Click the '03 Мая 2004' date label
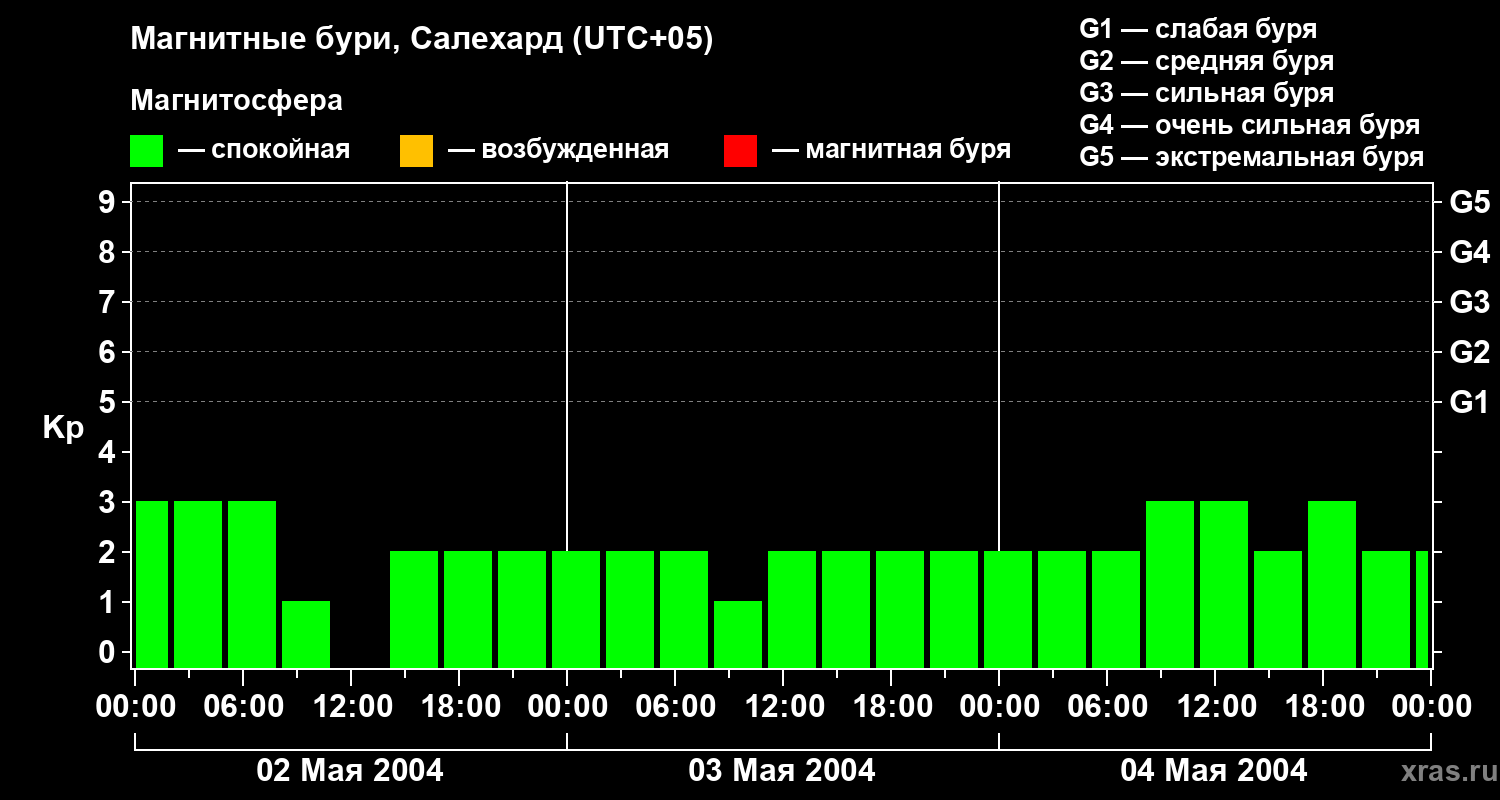This screenshot has width=1500, height=800. [x=782, y=771]
